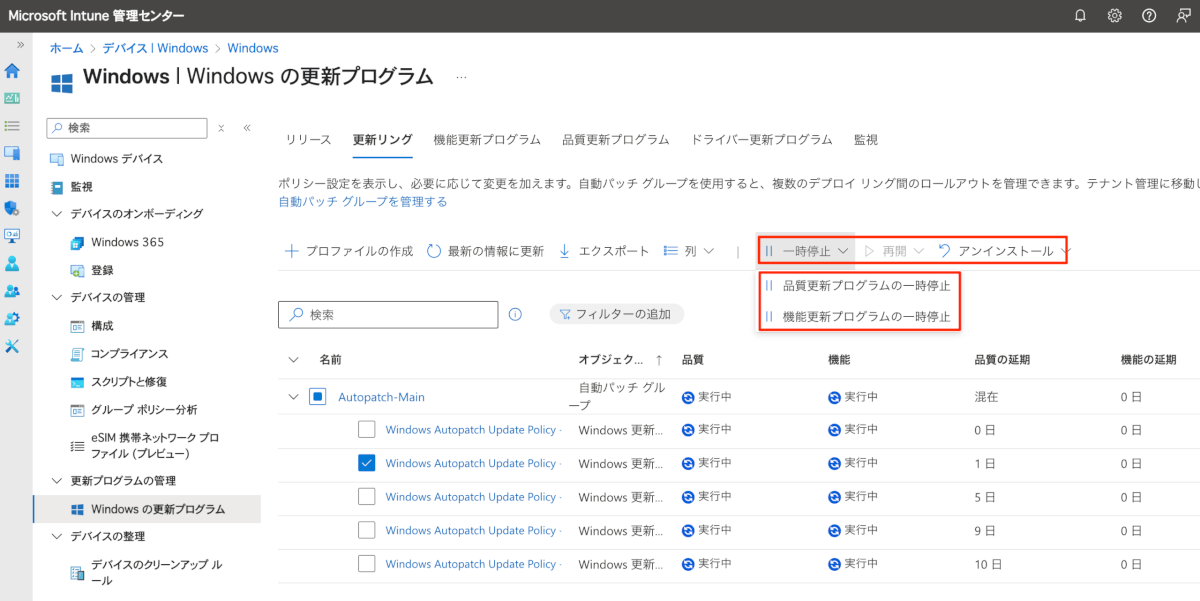Open the Dashboard icon in left rail
1200x601 pixels.
tap(12, 98)
